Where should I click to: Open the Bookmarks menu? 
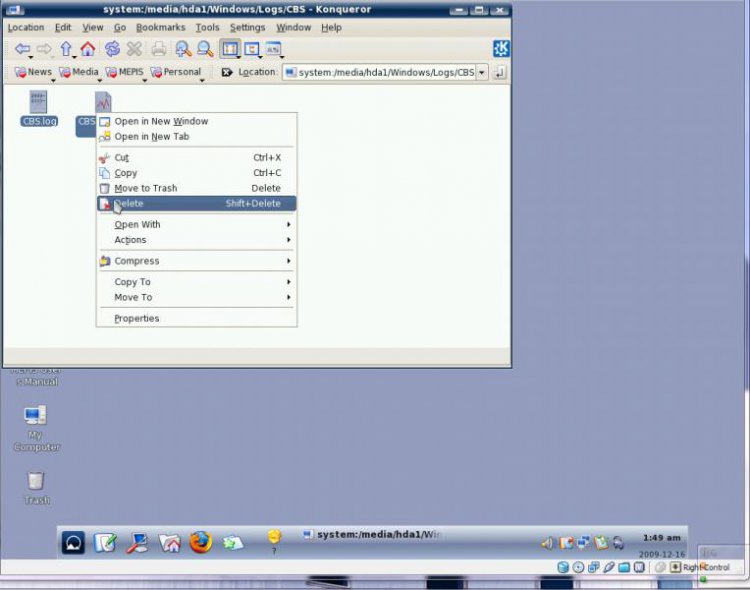(161, 28)
